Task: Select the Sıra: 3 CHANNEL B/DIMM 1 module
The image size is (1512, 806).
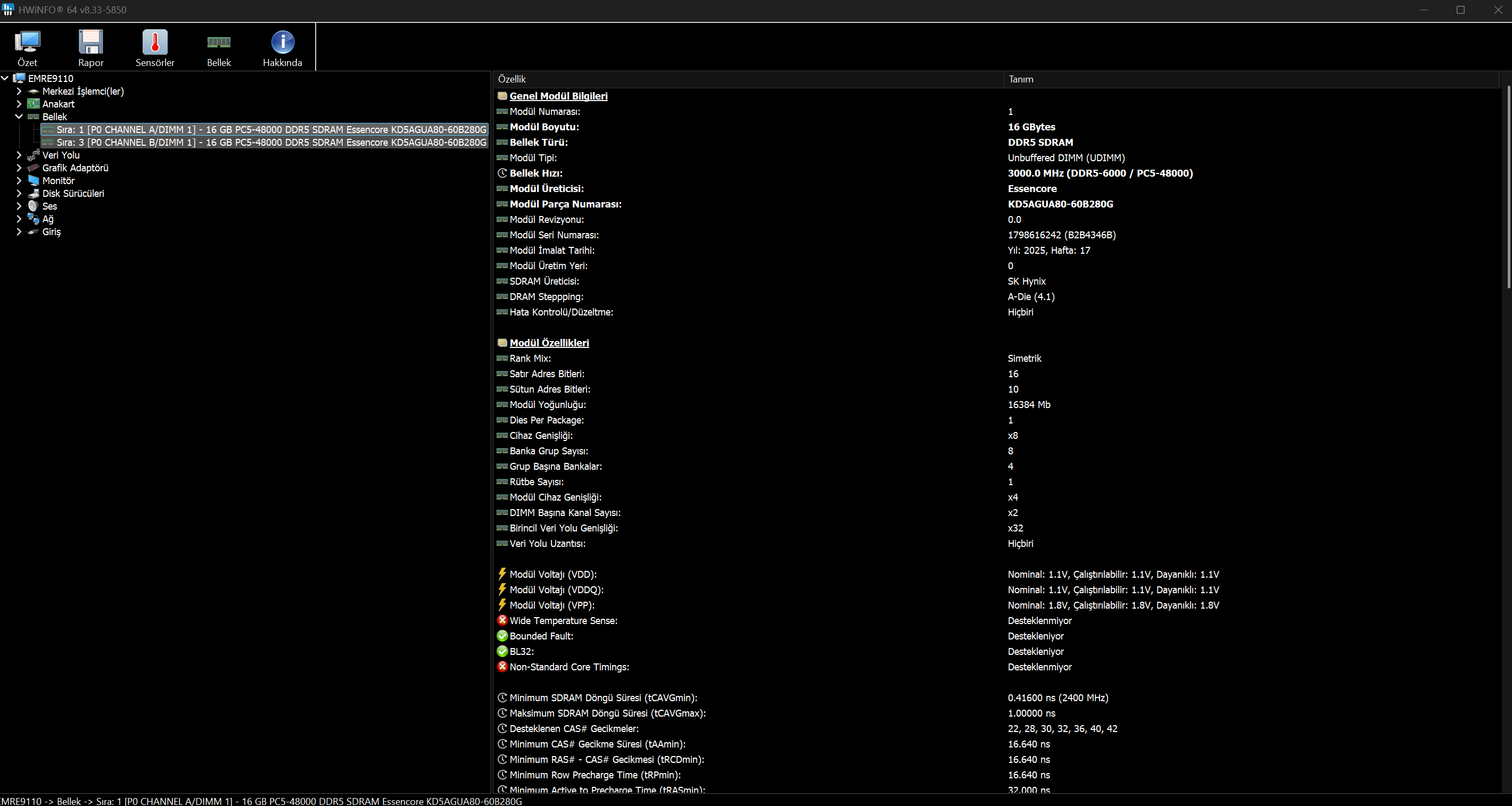Action: pyautogui.click(x=265, y=143)
